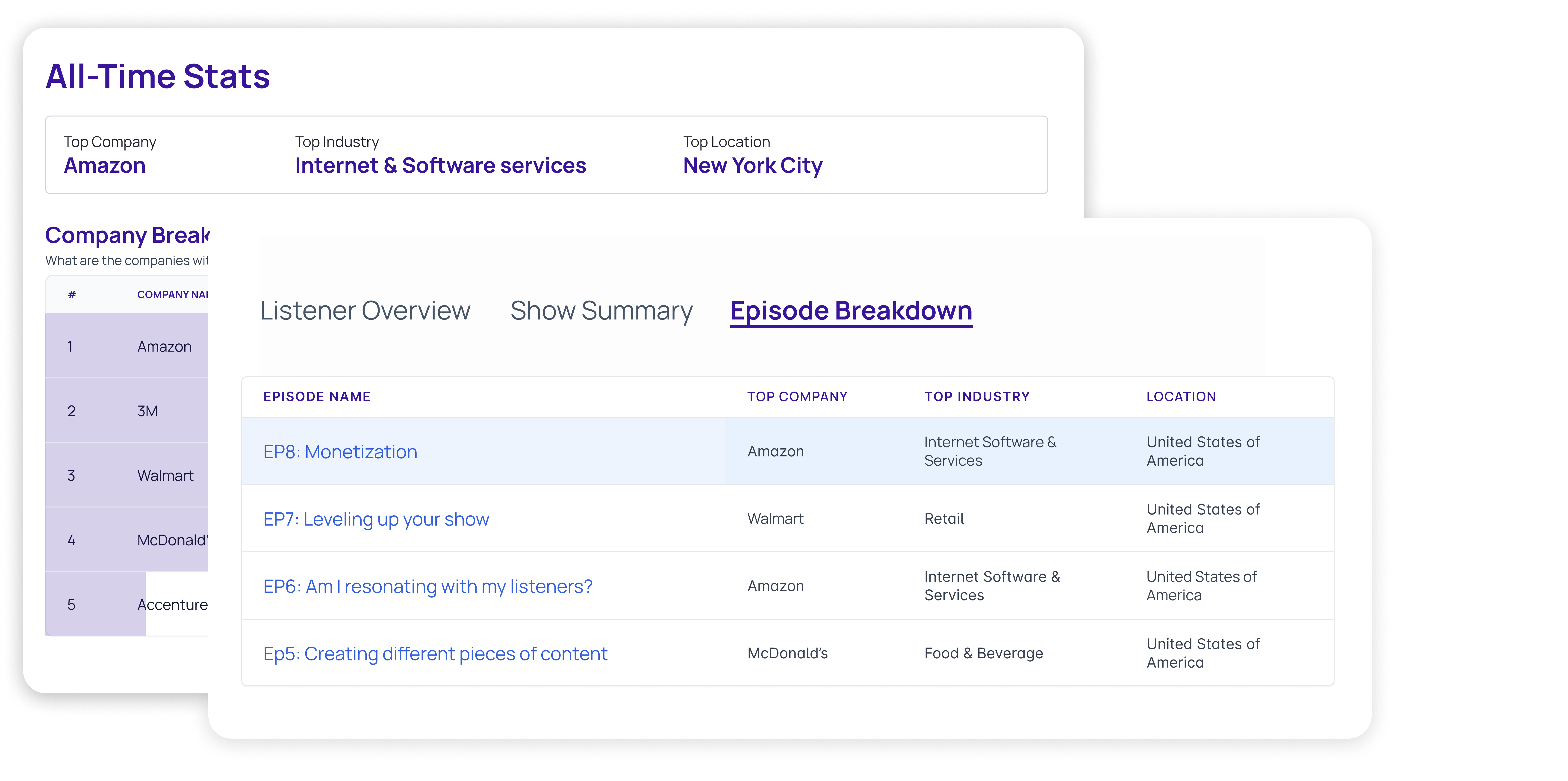Screen dimensions: 1568x781
Task: Select the Amazon row in company breakdown
Action: pos(164,346)
